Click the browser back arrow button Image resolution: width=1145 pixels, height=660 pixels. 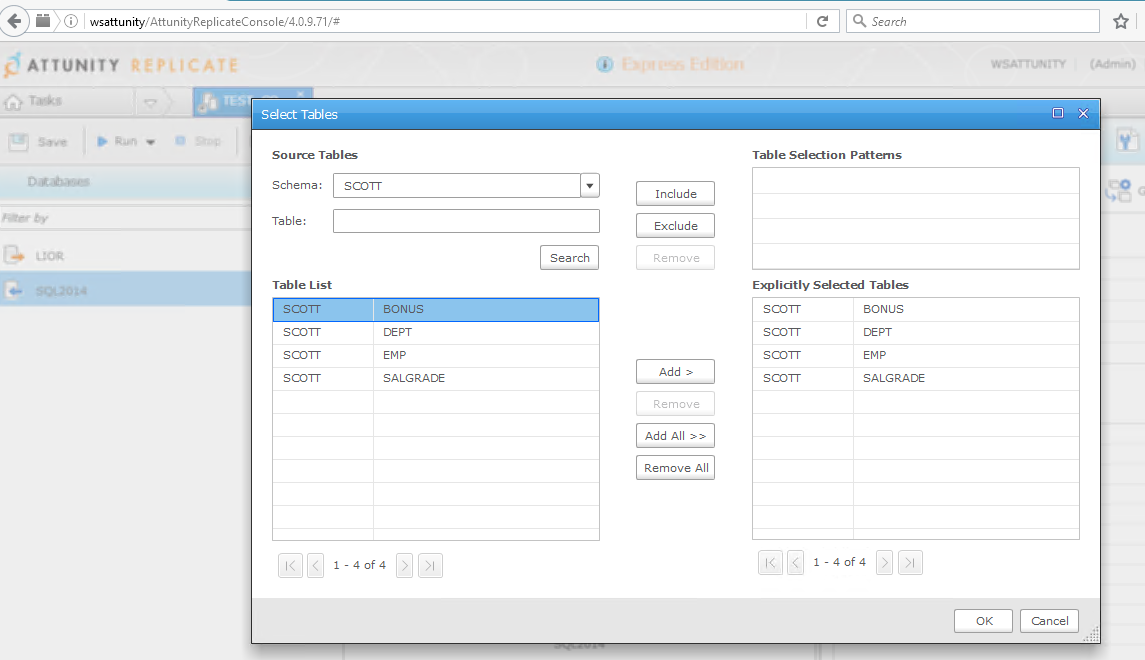click(x=15, y=21)
